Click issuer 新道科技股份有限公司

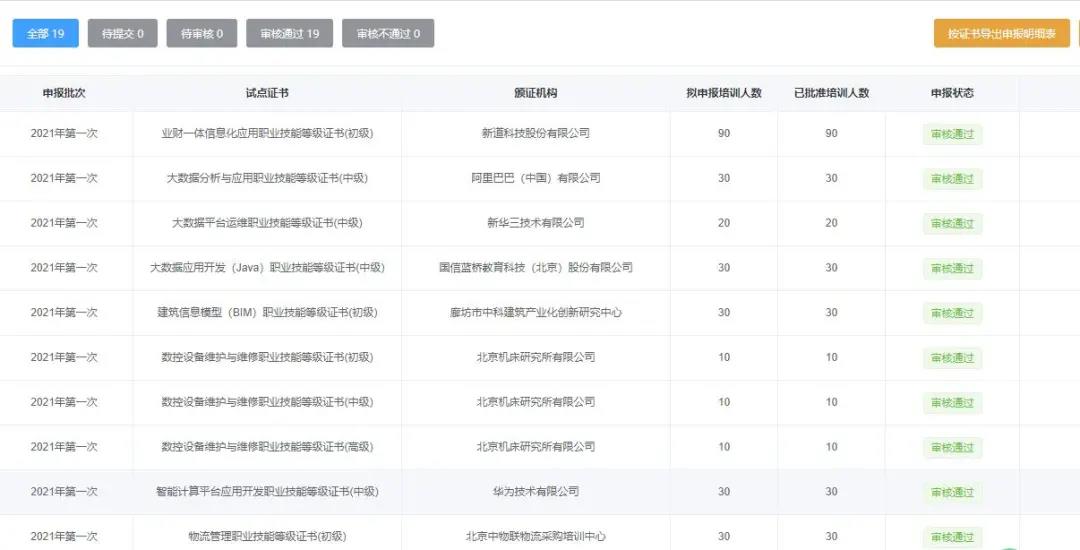point(536,134)
